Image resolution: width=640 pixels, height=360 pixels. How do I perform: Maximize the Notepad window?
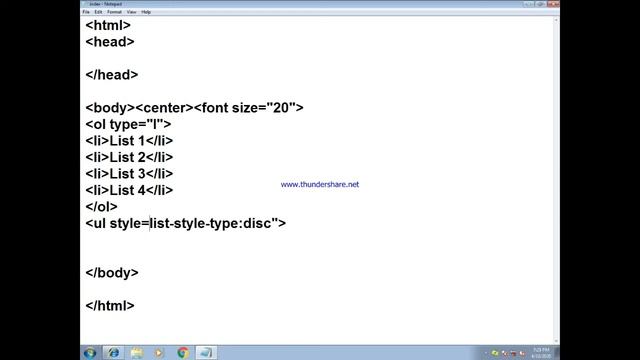click(x=540, y=4)
